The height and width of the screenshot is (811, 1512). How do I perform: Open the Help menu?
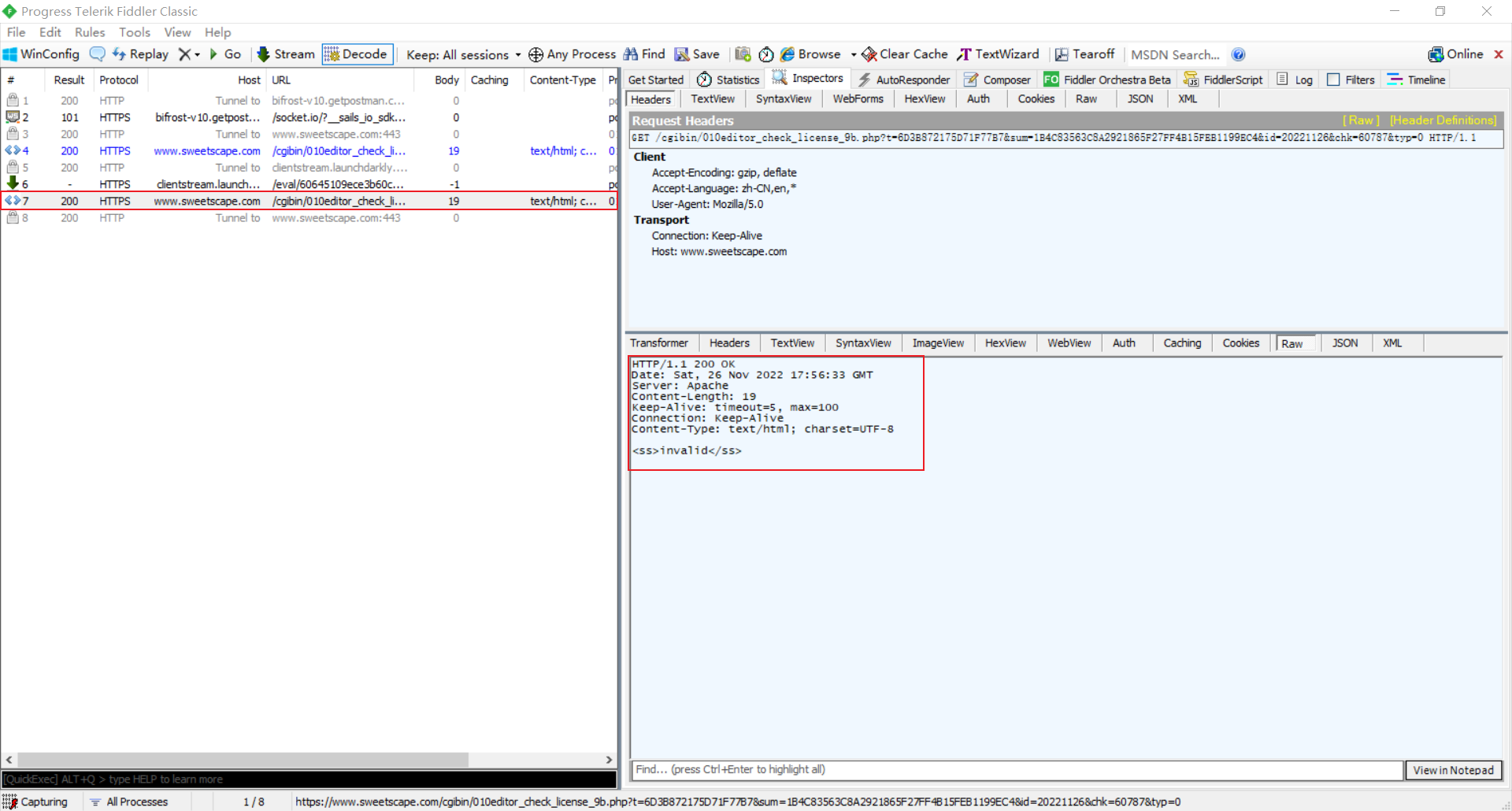point(218,32)
